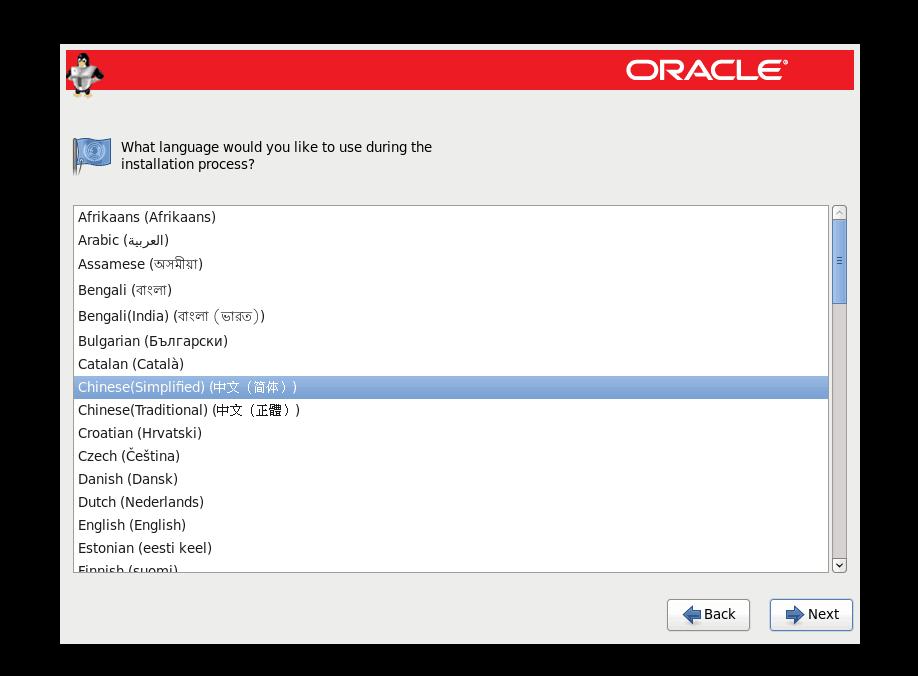The height and width of the screenshot is (676, 918).
Task: Click the blue arrow on the Next button
Action: (x=794, y=615)
